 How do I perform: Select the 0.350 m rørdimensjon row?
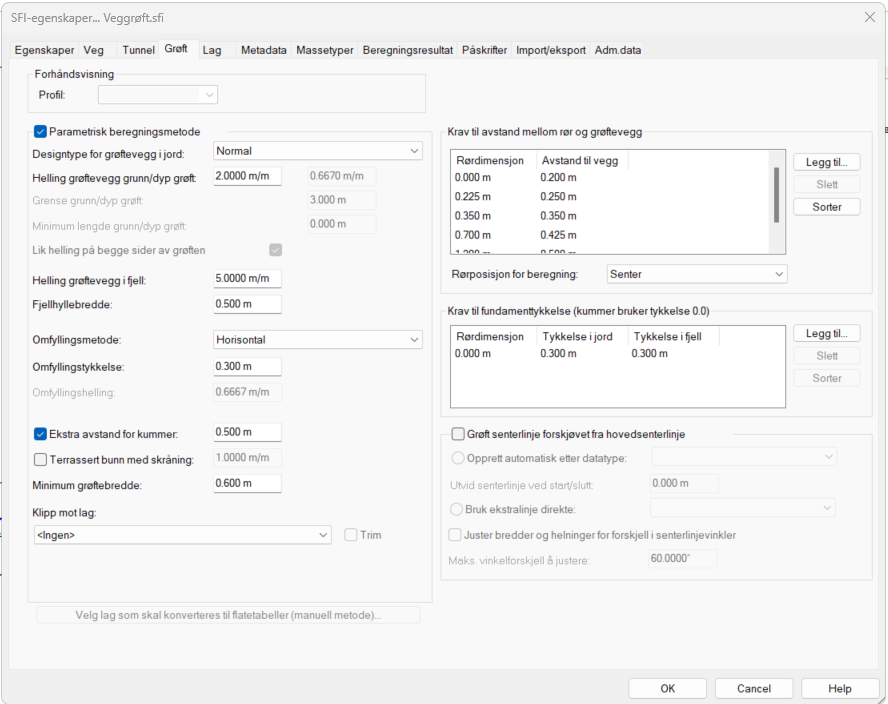click(x=473, y=215)
